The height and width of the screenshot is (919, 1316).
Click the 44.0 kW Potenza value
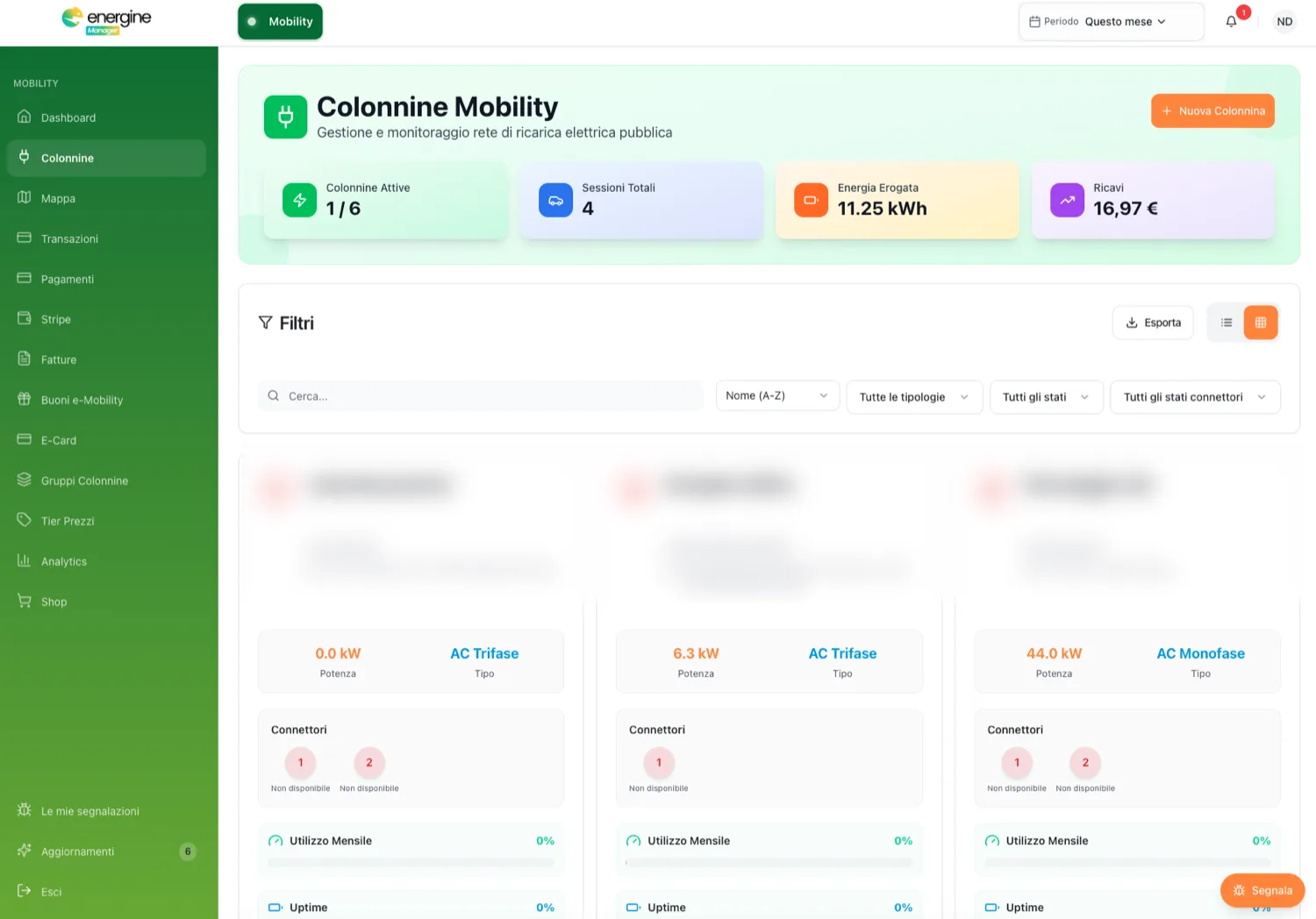[x=1054, y=653]
